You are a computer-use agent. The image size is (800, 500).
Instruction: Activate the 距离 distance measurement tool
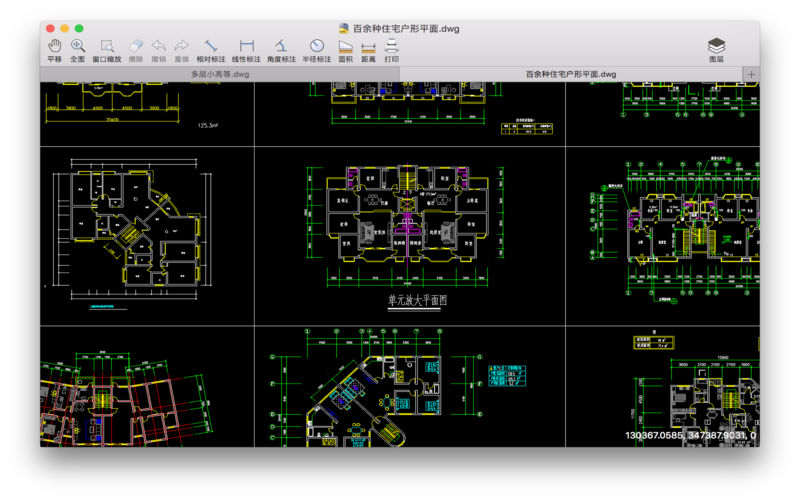point(368,51)
